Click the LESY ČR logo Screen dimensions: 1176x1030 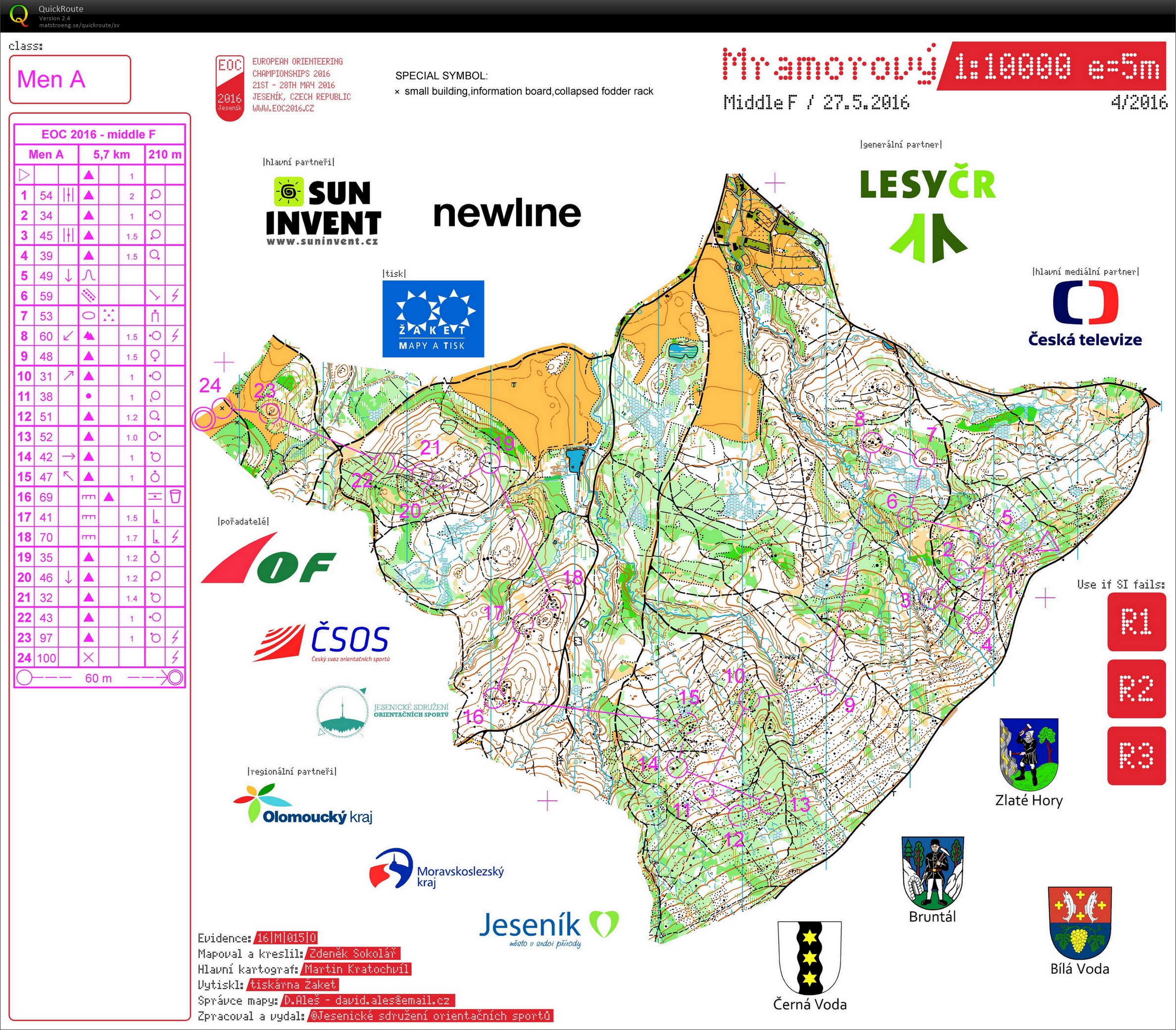click(928, 214)
